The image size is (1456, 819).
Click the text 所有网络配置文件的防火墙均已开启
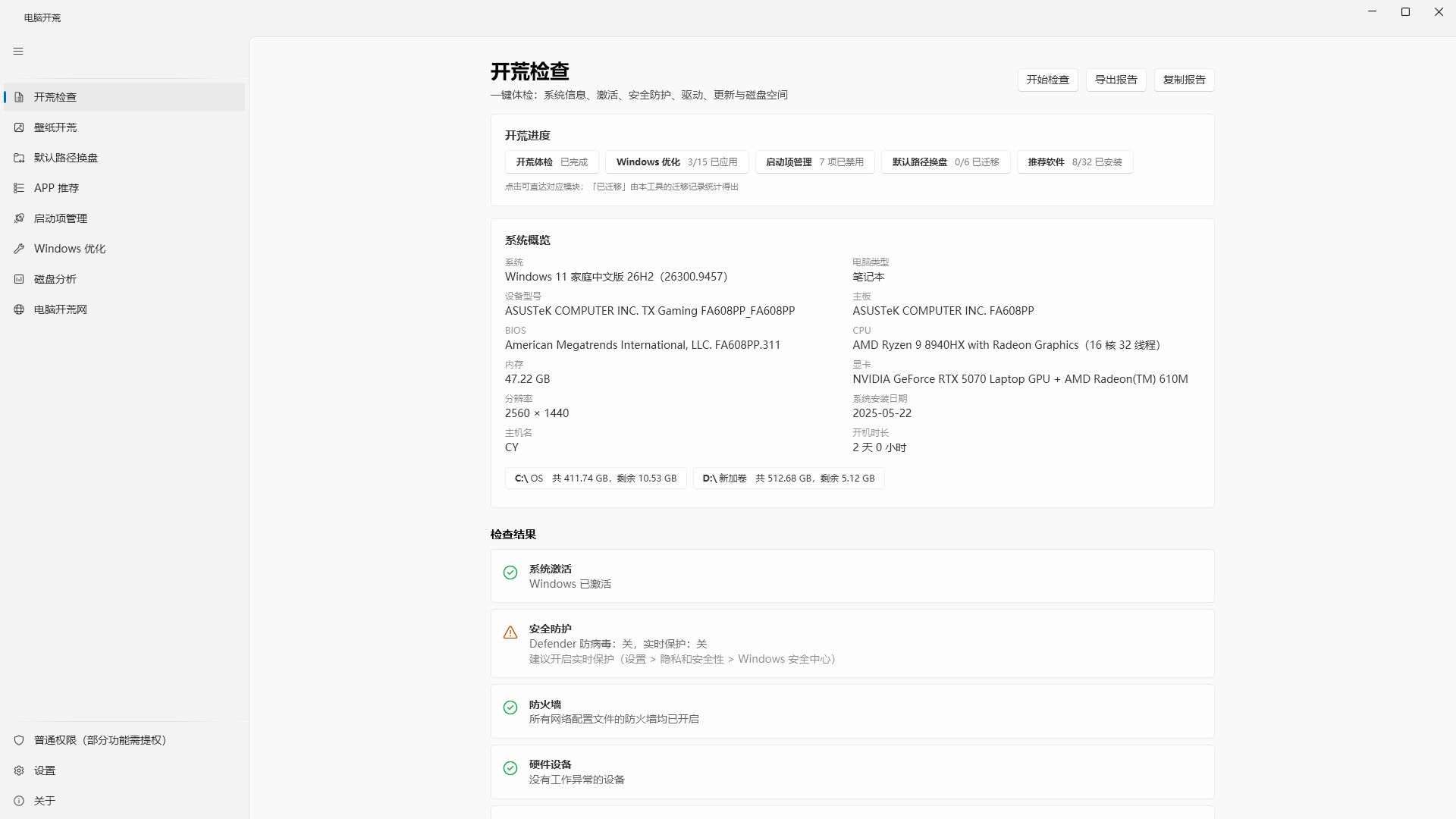(614, 719)
